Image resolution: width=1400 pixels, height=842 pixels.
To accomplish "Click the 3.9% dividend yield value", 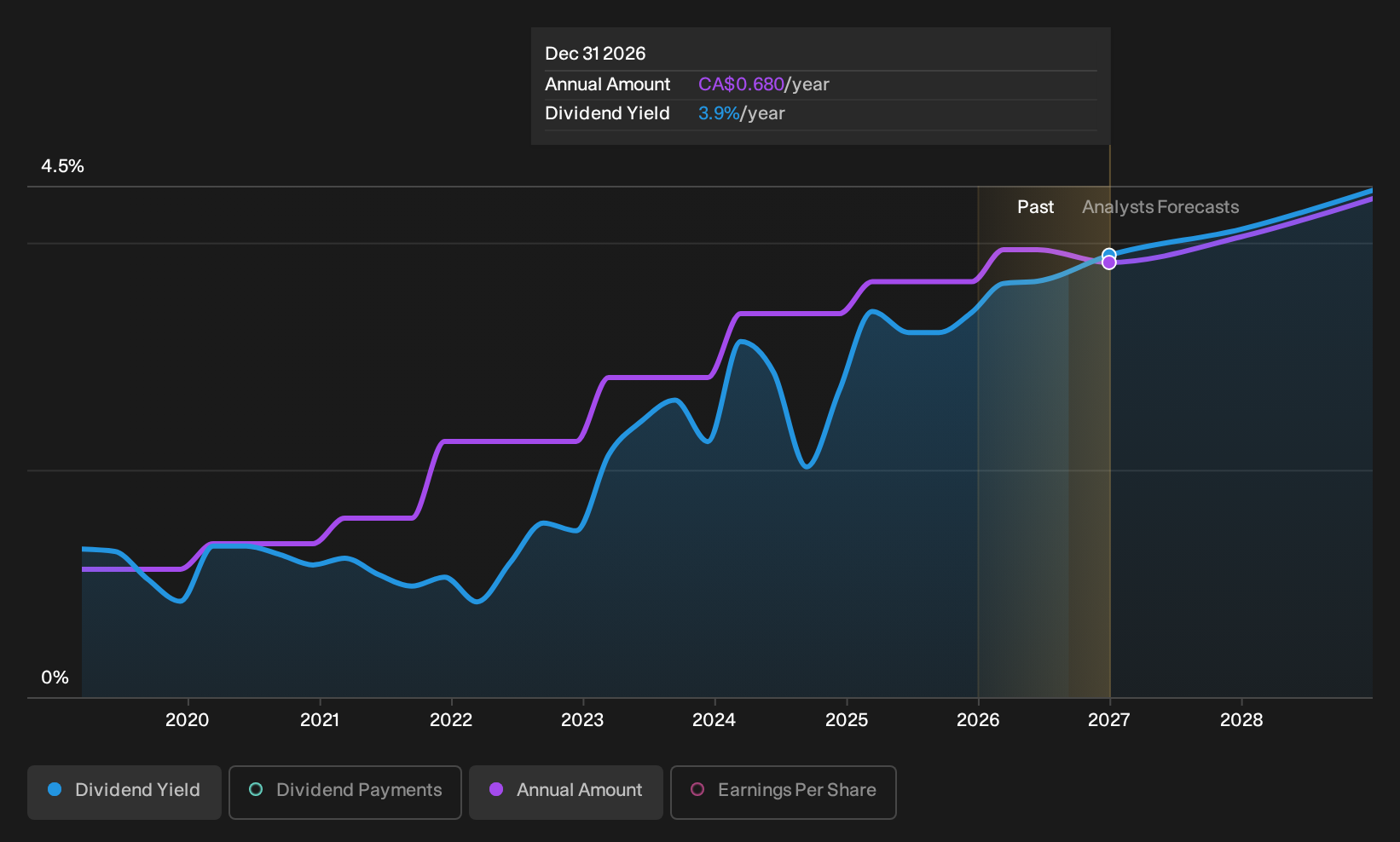I will point(719,113).
